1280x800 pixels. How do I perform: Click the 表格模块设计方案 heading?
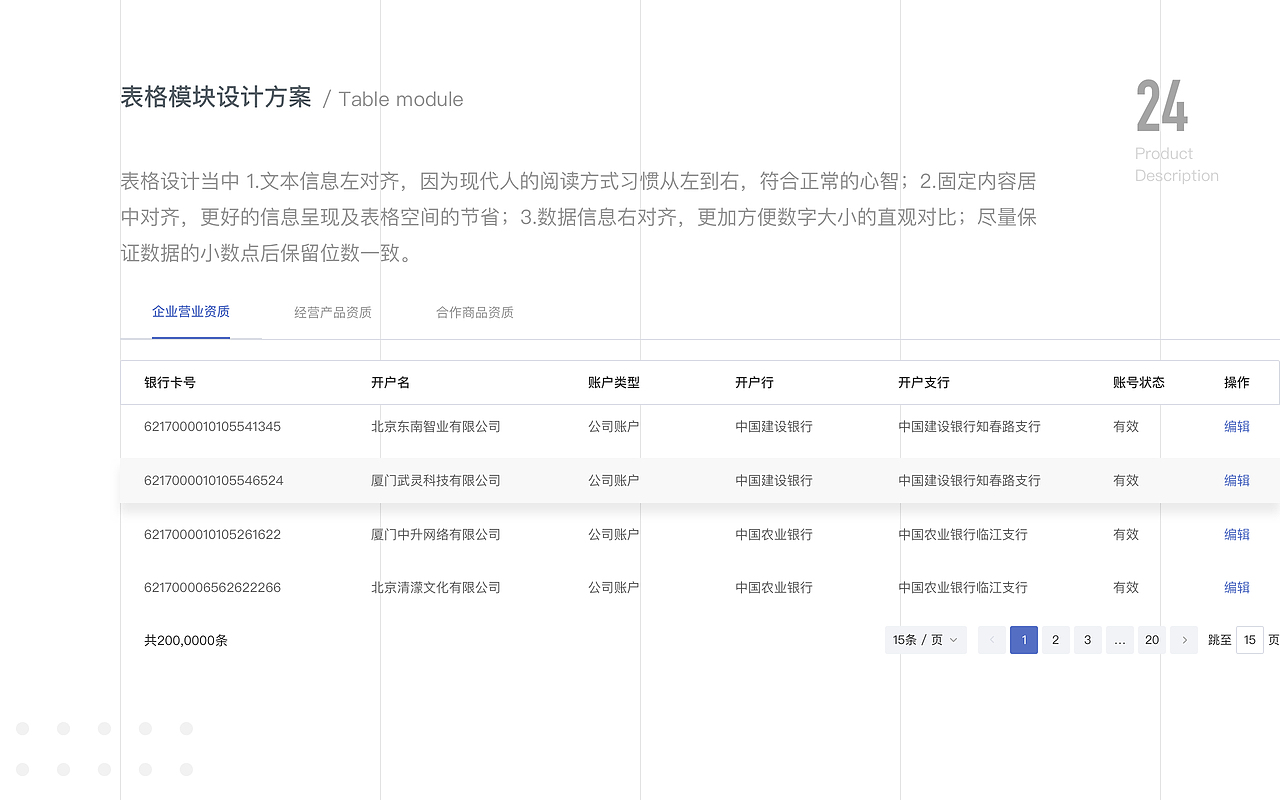216,97
